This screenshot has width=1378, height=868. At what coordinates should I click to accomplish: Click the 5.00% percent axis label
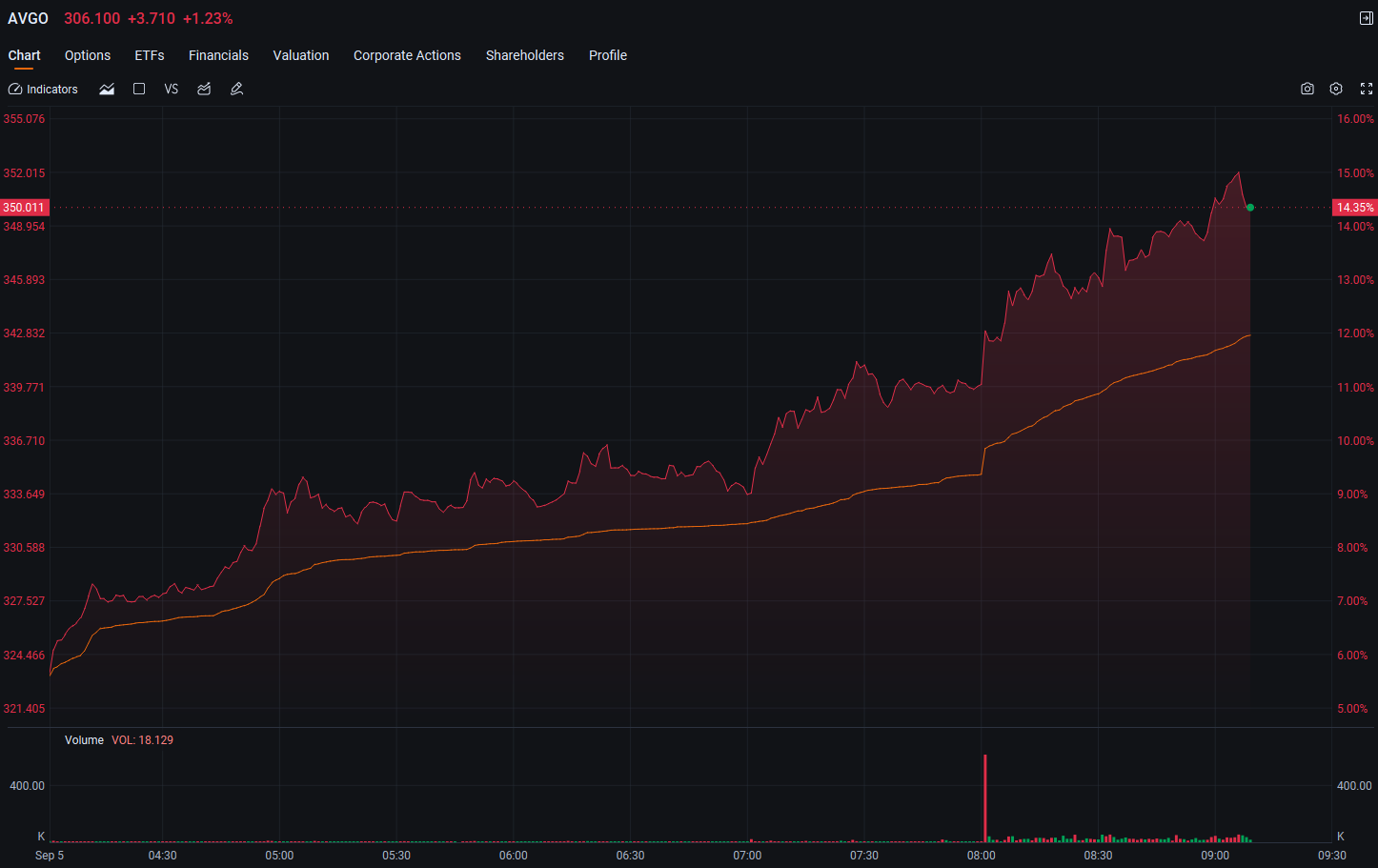[x=1352, y=709]
